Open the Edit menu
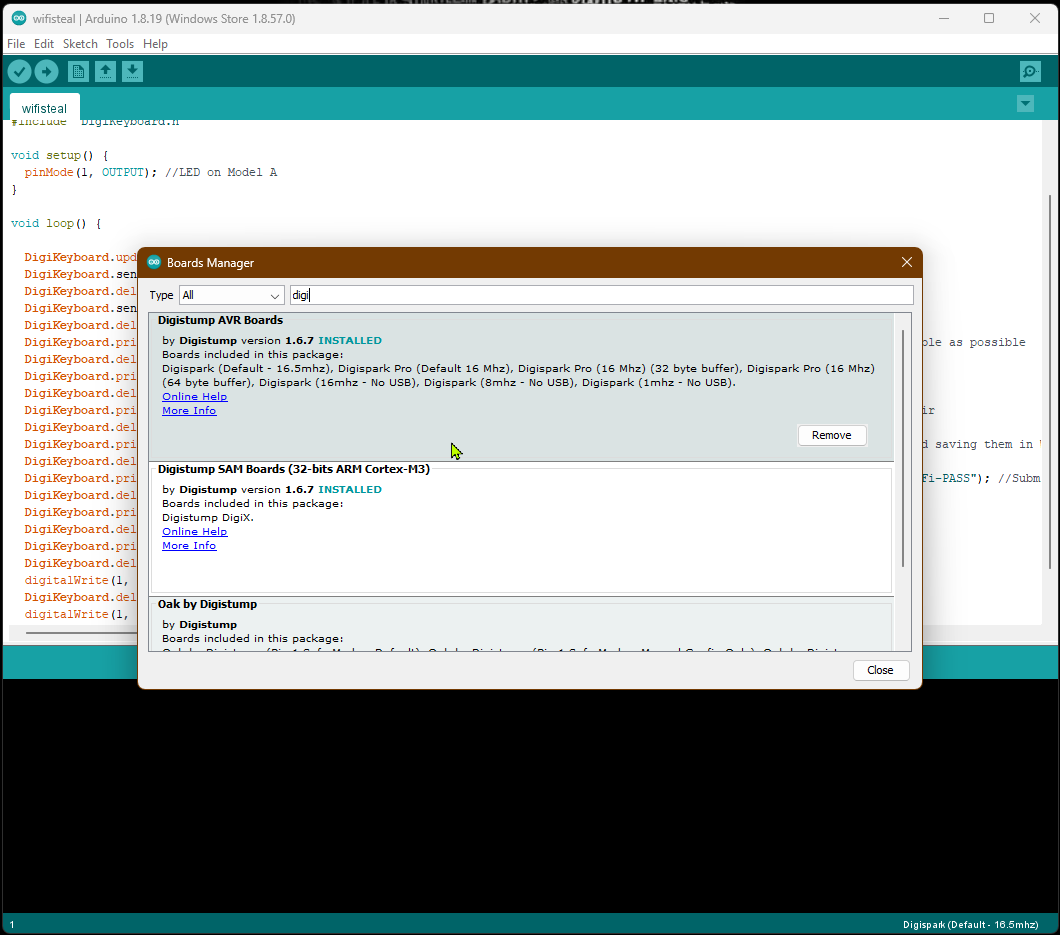The width and height of the screenshot is (1060, 935). [43, 44]
